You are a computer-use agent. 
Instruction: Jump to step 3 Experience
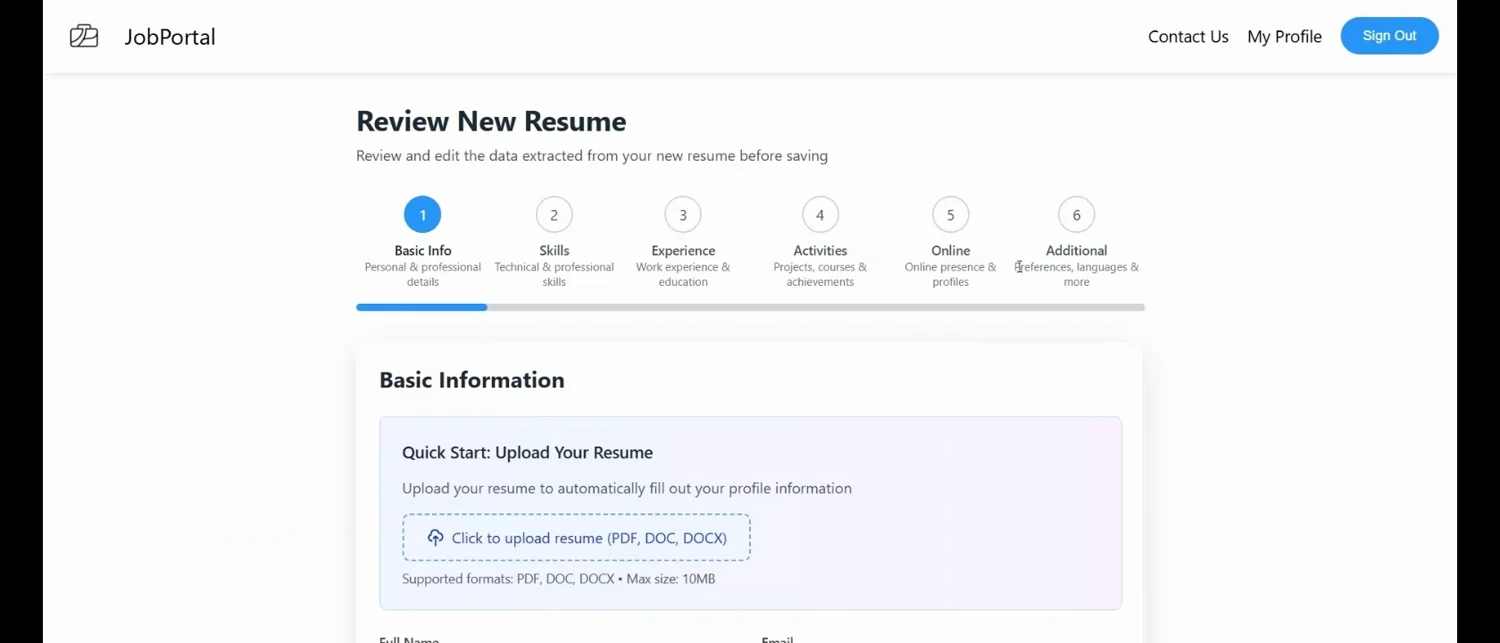(x=683, y=215)
